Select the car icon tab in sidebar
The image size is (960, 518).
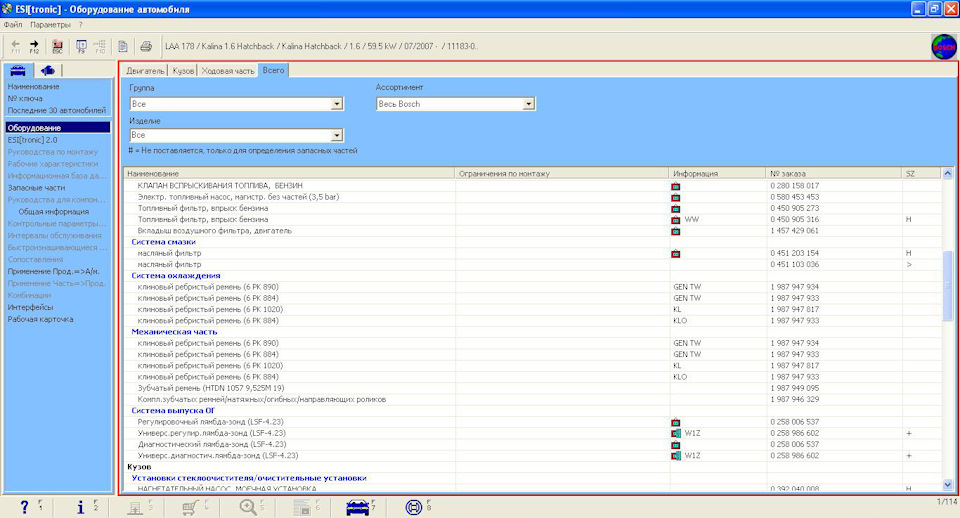(x=18, y=70)
